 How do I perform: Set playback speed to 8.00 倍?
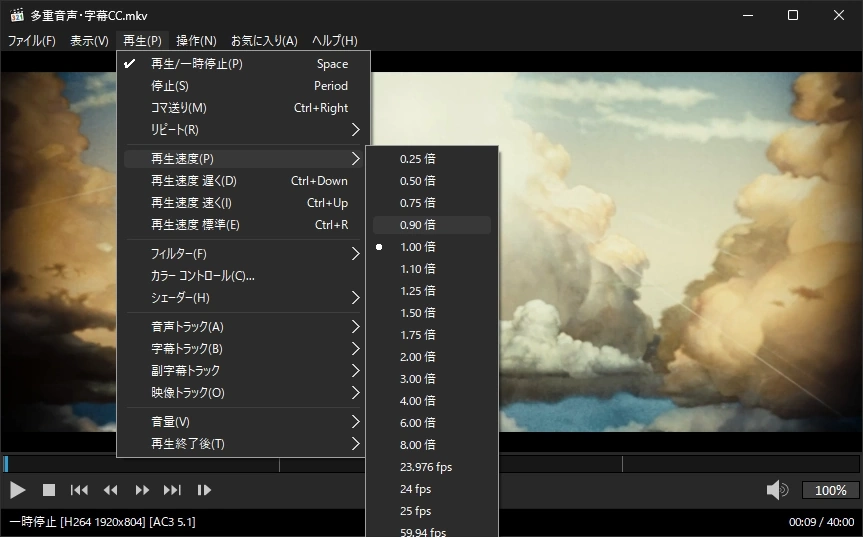[x=432, y=445]
